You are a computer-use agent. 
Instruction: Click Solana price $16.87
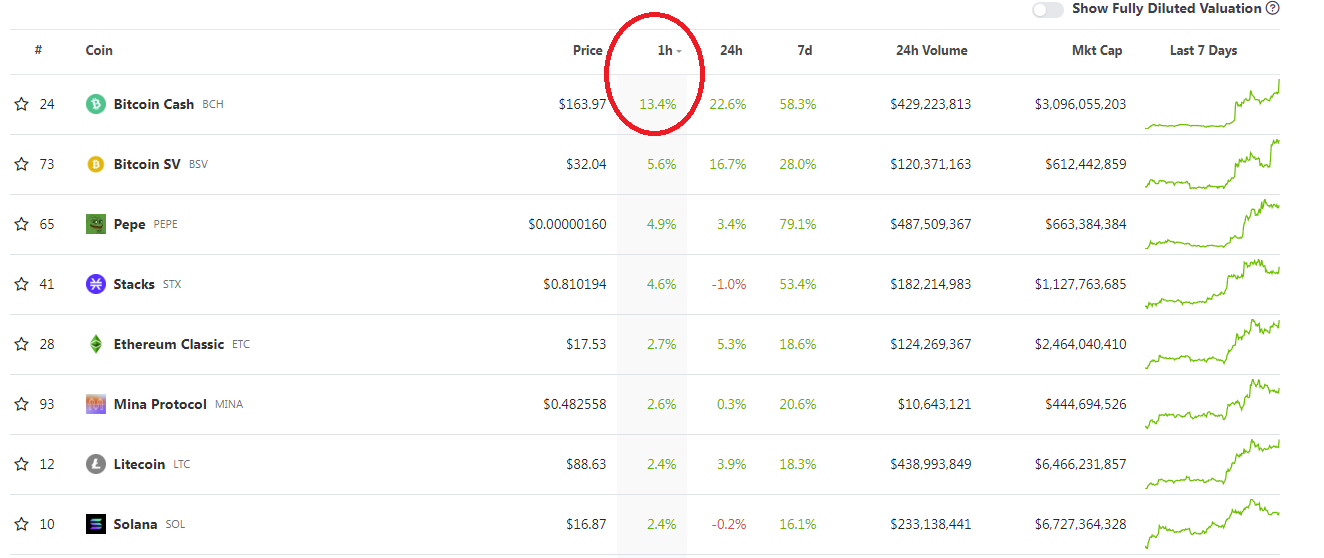pyautogui.click(x=586, y=524)
